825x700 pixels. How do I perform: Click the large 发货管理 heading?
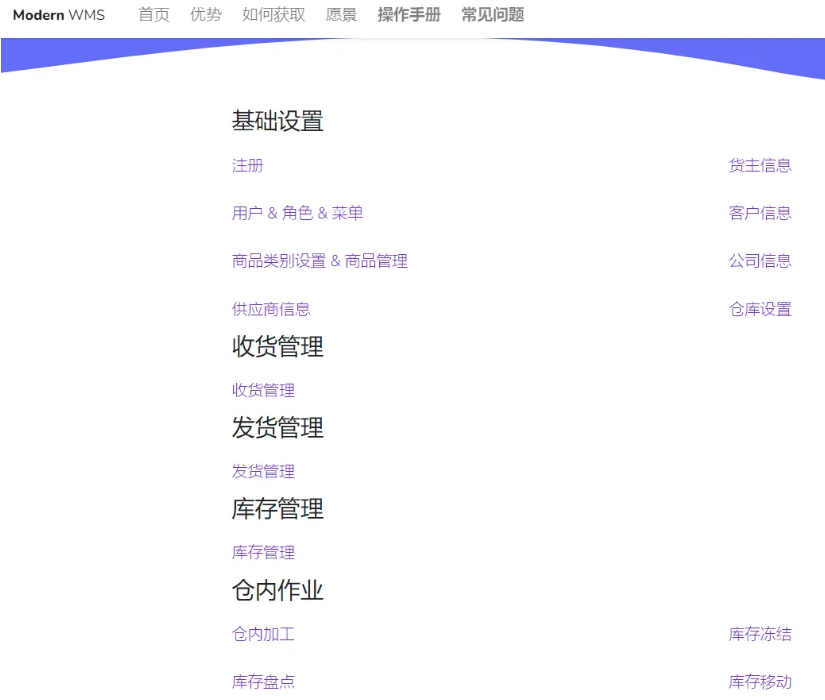coord(277,428)
